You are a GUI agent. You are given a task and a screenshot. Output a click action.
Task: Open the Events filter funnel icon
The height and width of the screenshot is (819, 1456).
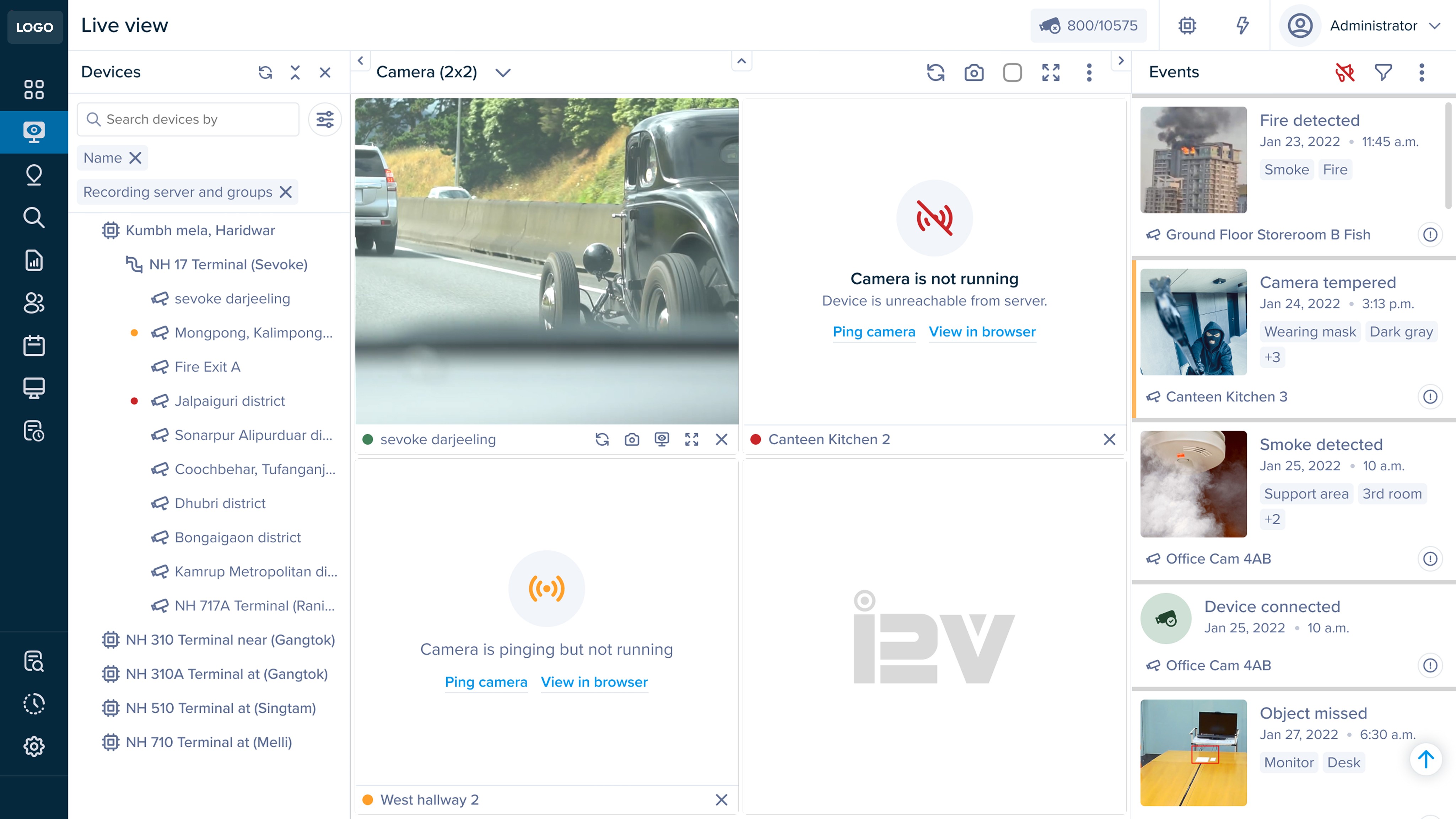1383,73
